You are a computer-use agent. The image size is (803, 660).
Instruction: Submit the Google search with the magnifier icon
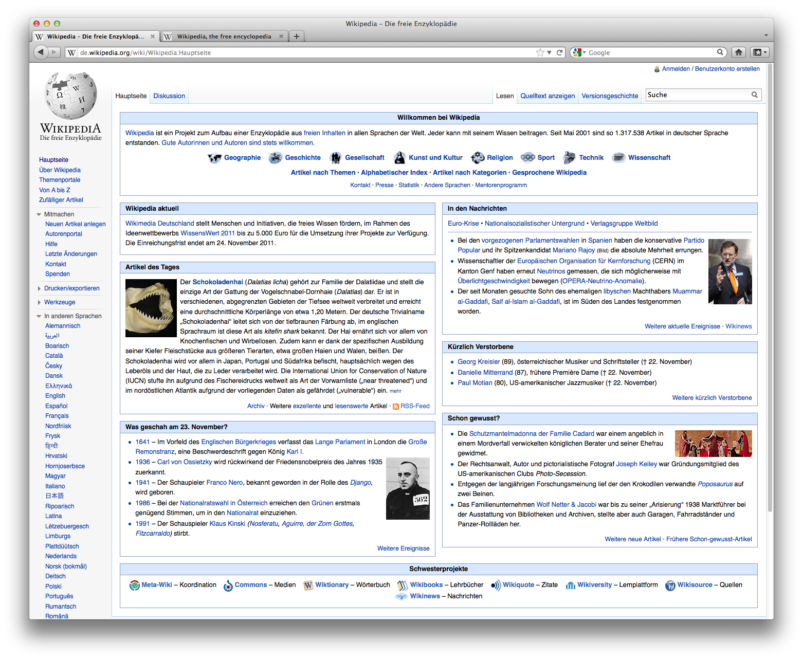720,52
